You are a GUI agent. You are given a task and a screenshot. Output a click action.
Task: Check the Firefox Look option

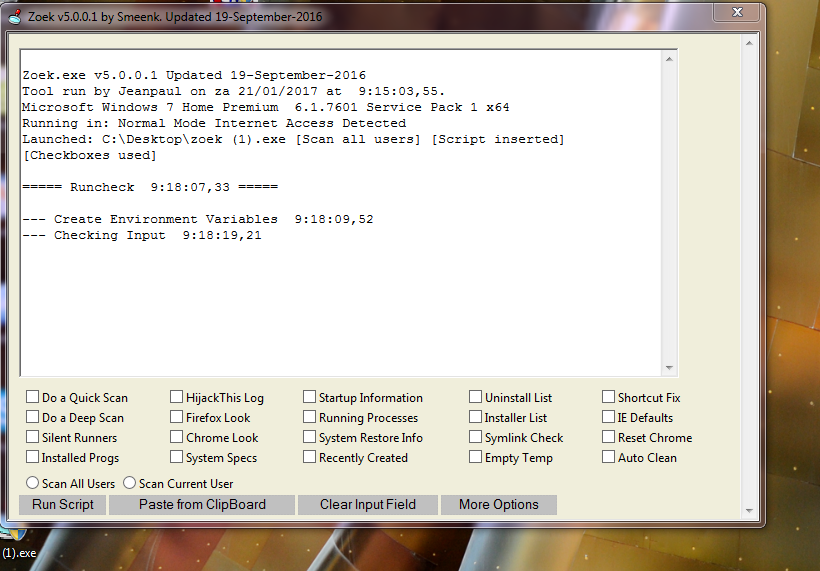[176, 417]
